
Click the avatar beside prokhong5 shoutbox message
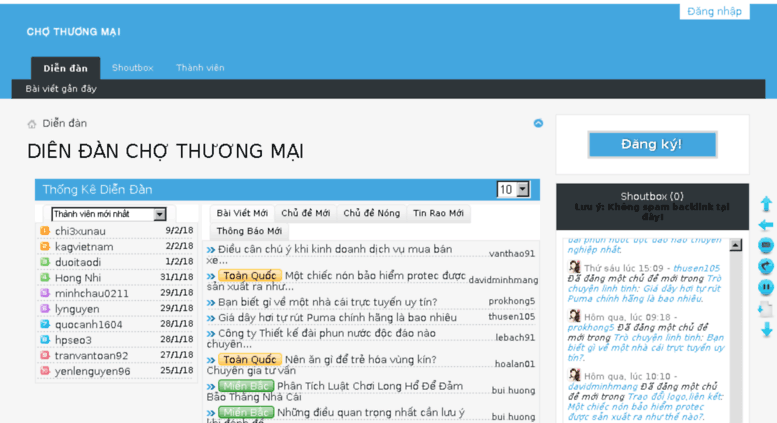click(575, 316)
